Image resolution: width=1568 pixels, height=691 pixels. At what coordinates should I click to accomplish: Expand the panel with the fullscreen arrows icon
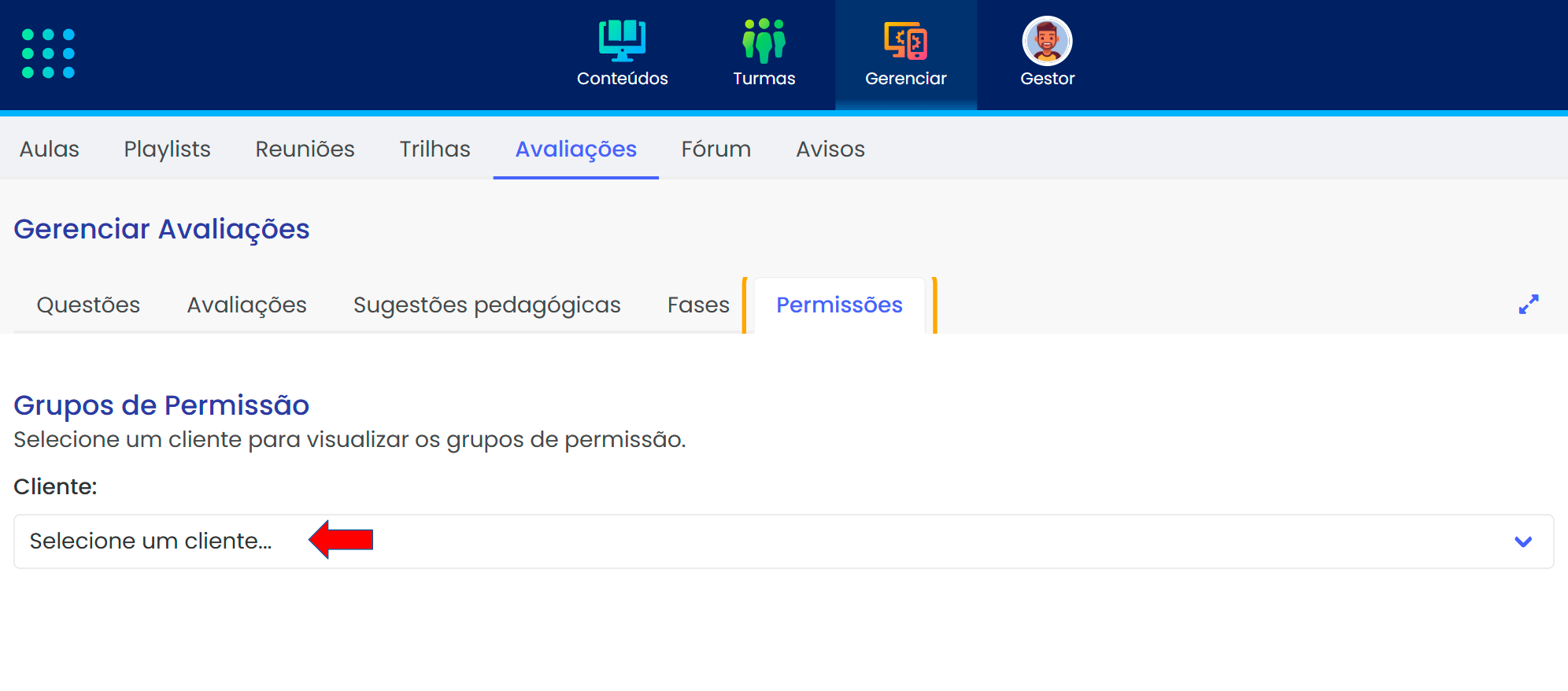click(x=1528, y=305)
